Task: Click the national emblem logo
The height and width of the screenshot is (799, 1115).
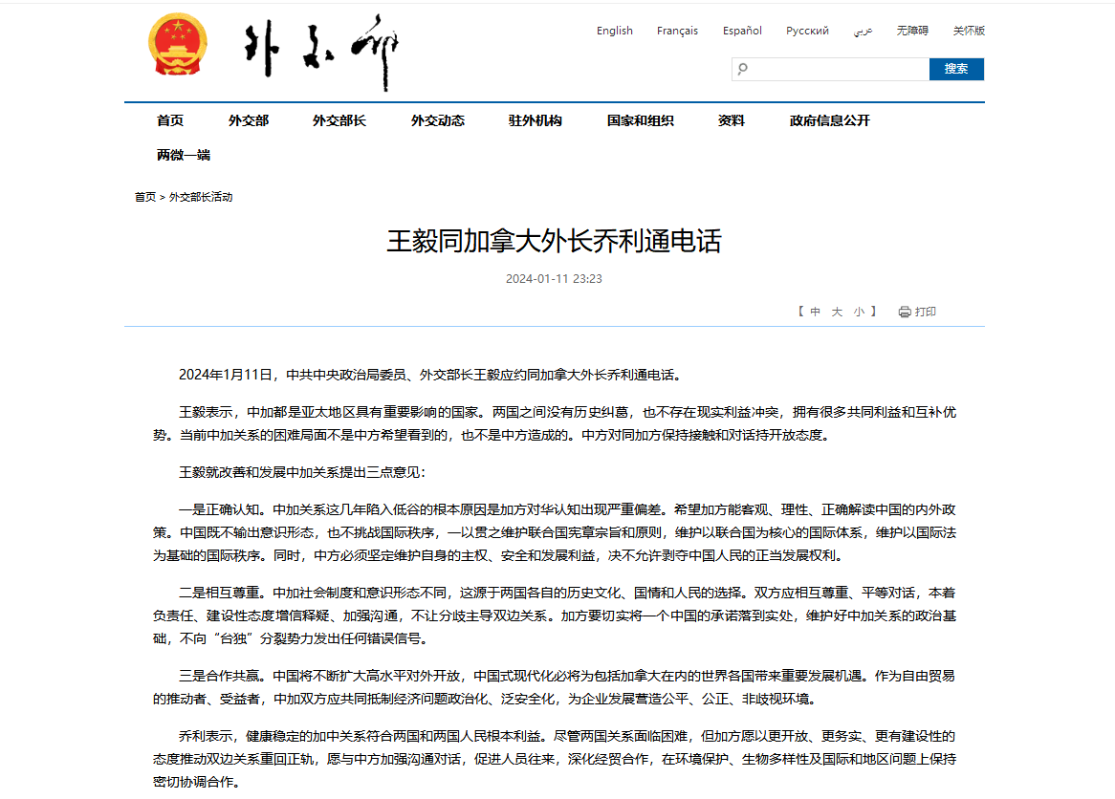Action: (177, 48)
